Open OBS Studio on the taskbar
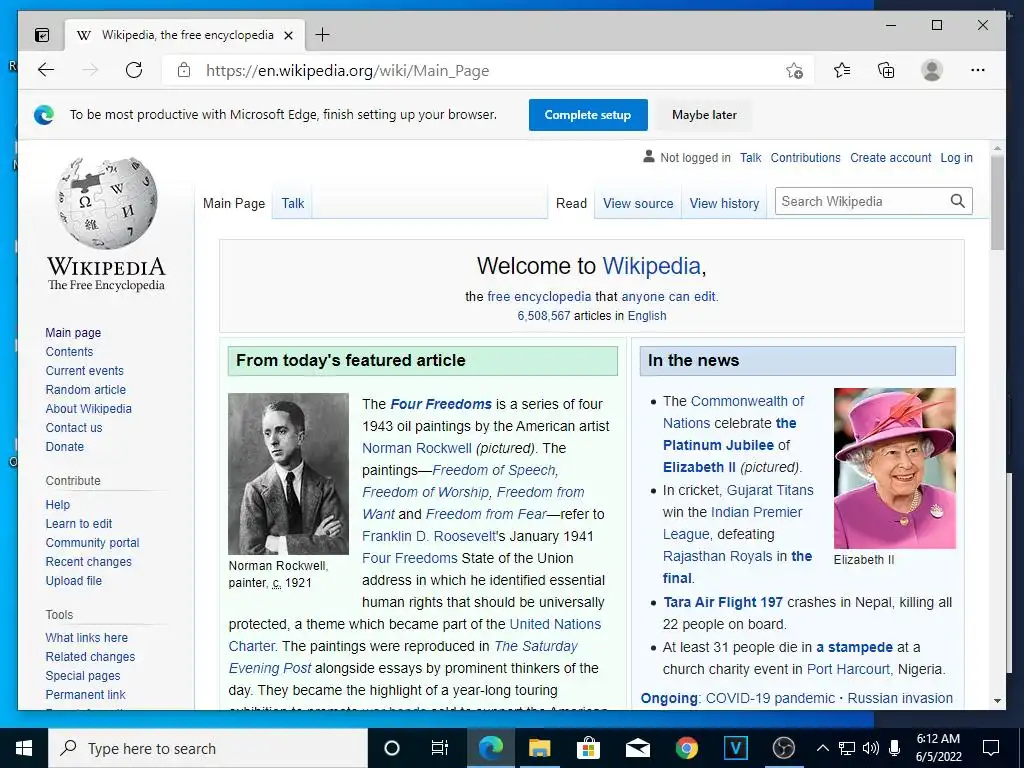 784,748
